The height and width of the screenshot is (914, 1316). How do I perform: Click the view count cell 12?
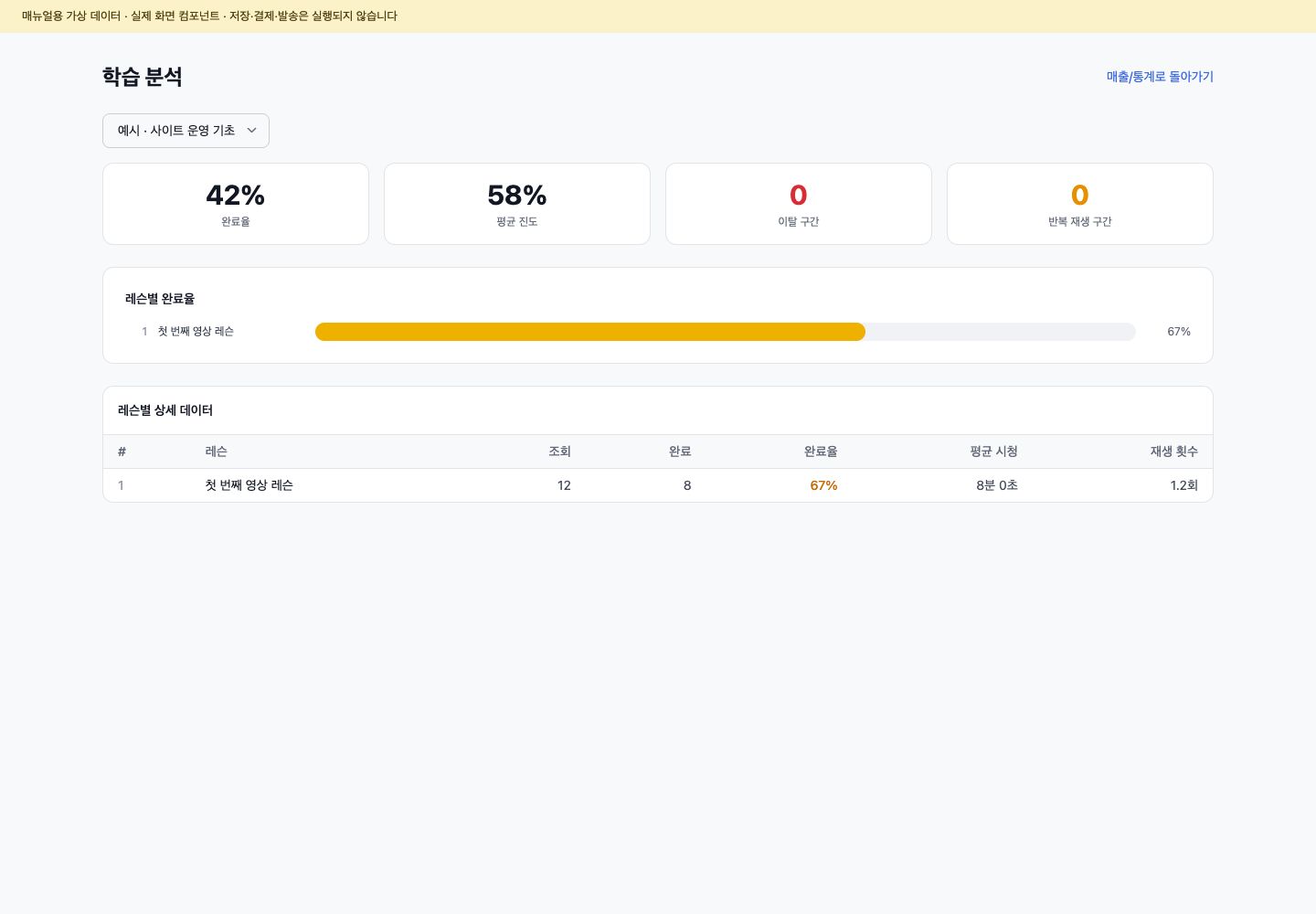(x=564, y=485)
